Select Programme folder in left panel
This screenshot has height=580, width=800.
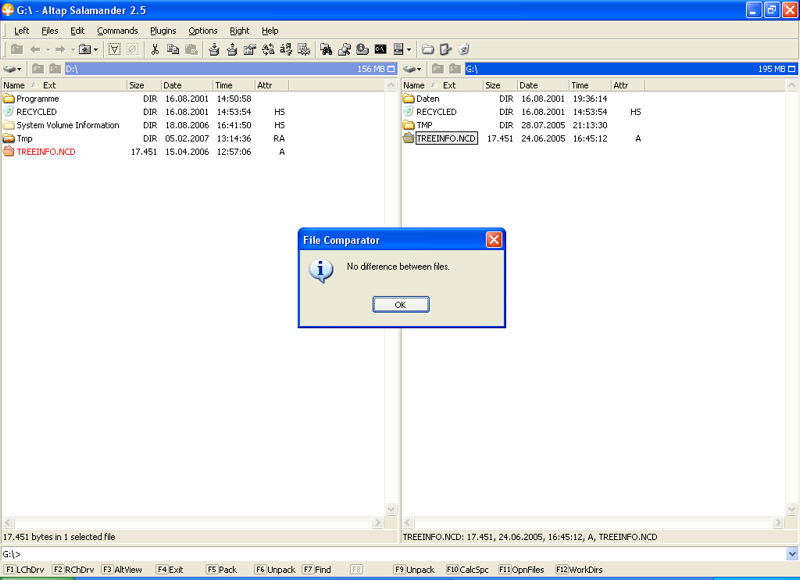coord(37,98)
